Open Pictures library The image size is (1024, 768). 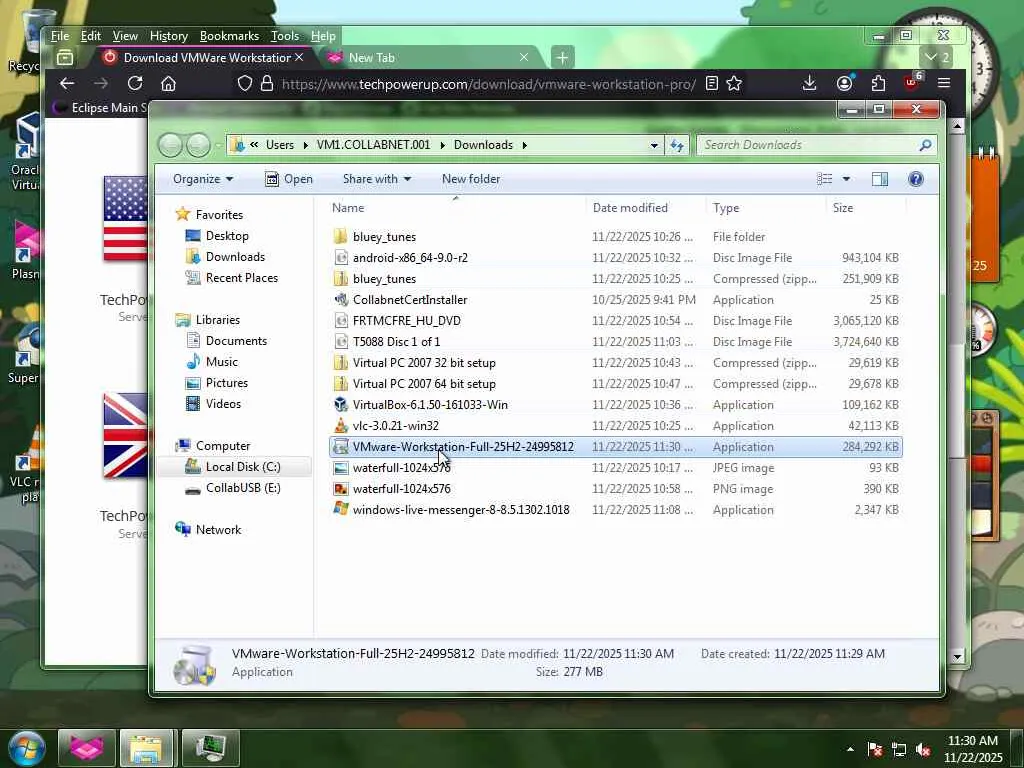(x=227, y=383)
